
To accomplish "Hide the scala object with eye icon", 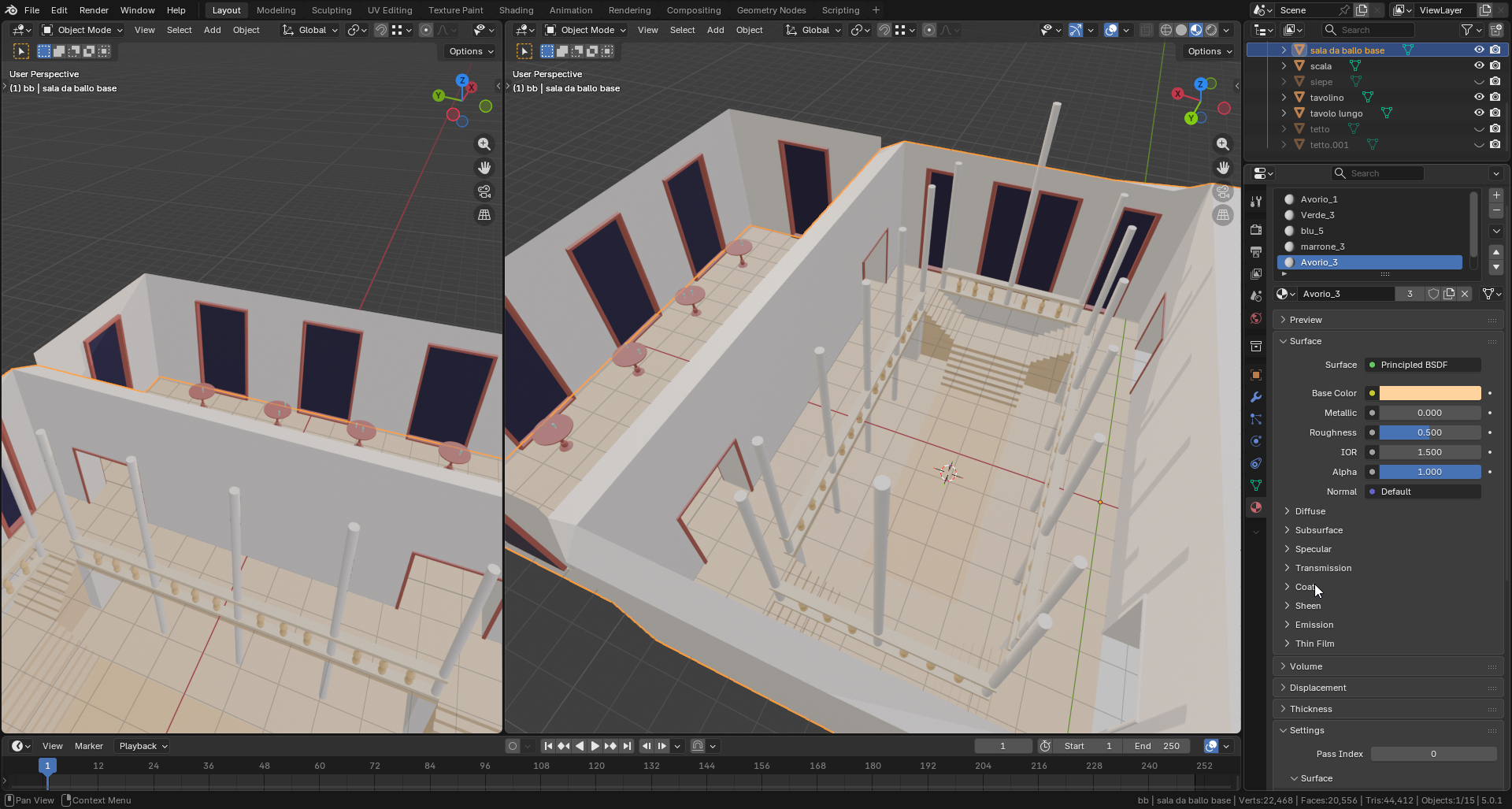I will click(1478, 66).
